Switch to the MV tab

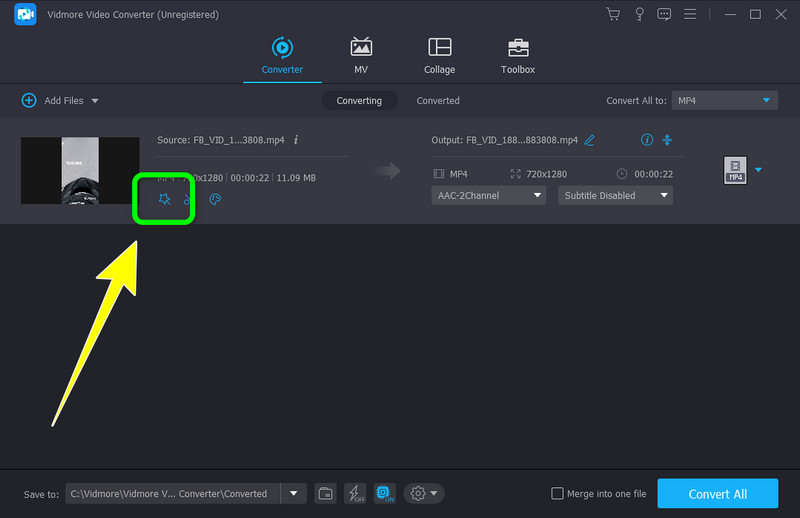(x=361, y=56)
